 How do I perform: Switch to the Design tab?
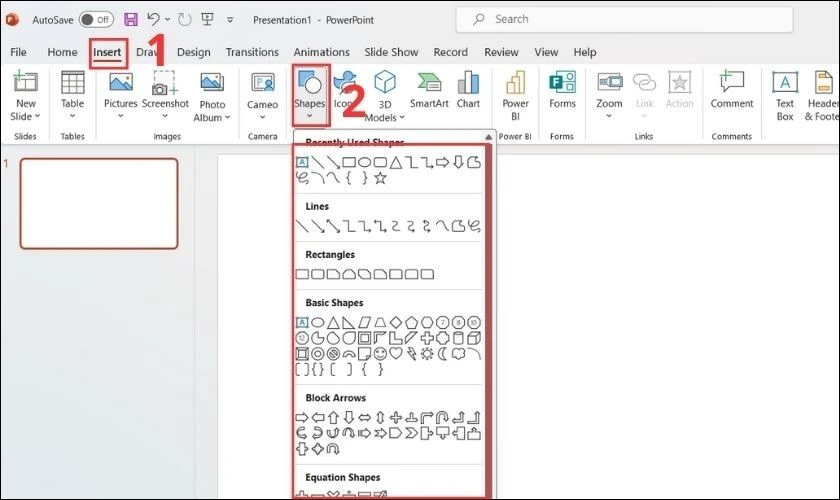(193, 52)
